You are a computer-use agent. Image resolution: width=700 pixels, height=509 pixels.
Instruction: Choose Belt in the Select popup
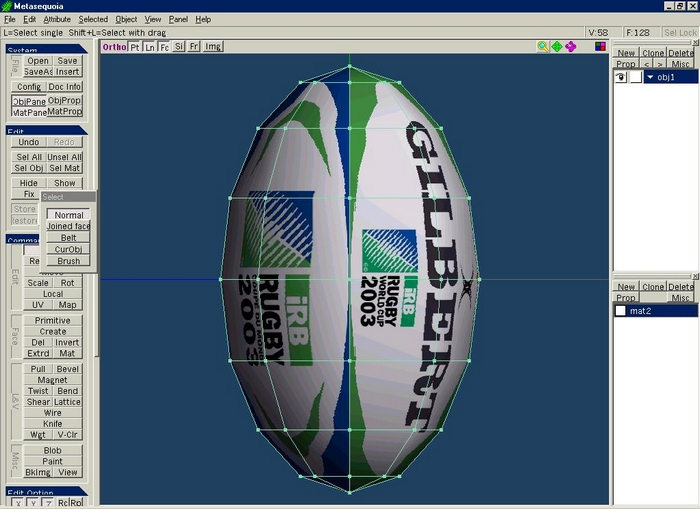(x=68, y=238)
